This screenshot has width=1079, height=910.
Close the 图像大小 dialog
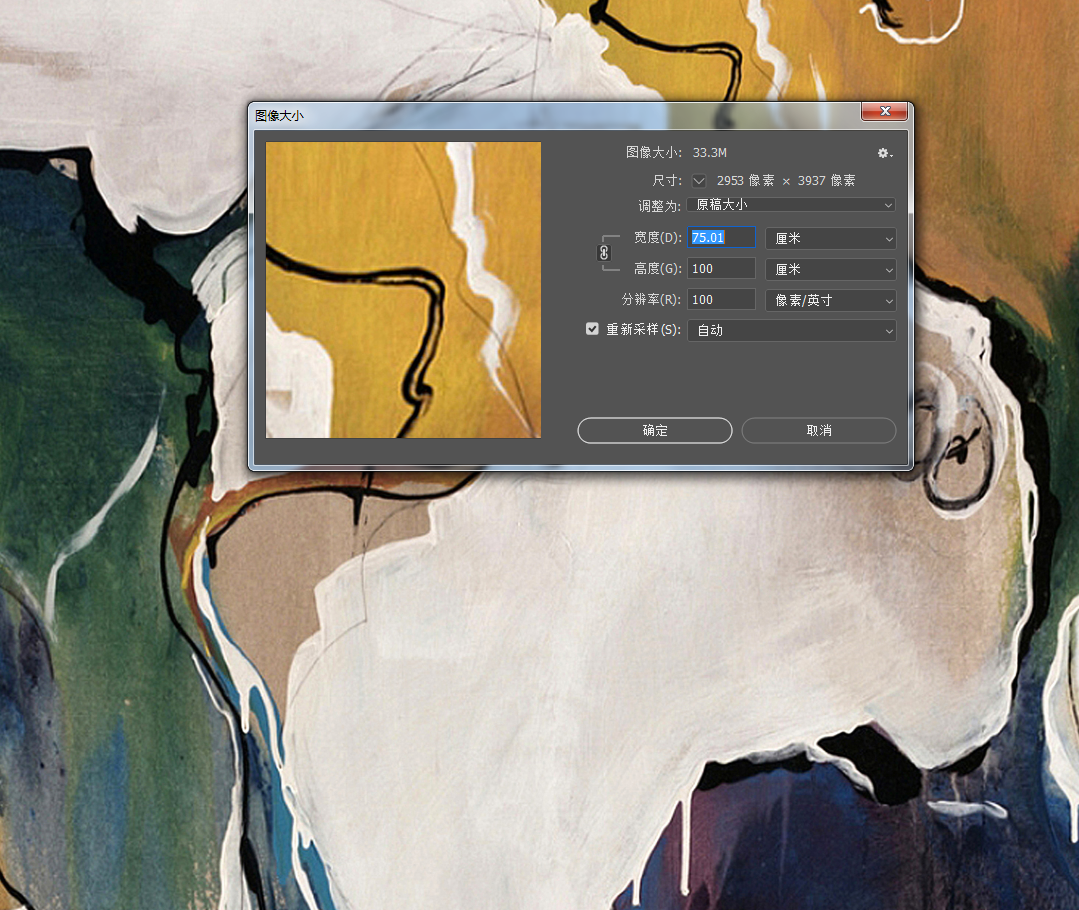click(x=885, y=112)
